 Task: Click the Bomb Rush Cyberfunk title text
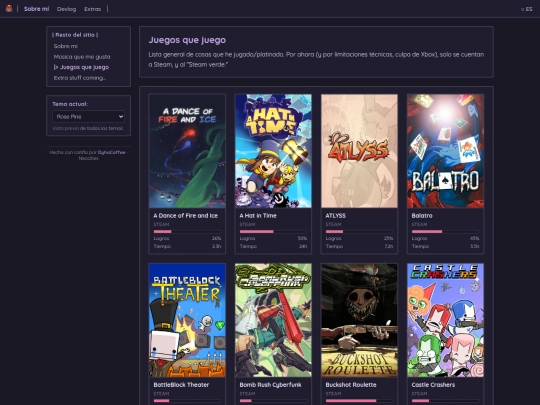270,385
